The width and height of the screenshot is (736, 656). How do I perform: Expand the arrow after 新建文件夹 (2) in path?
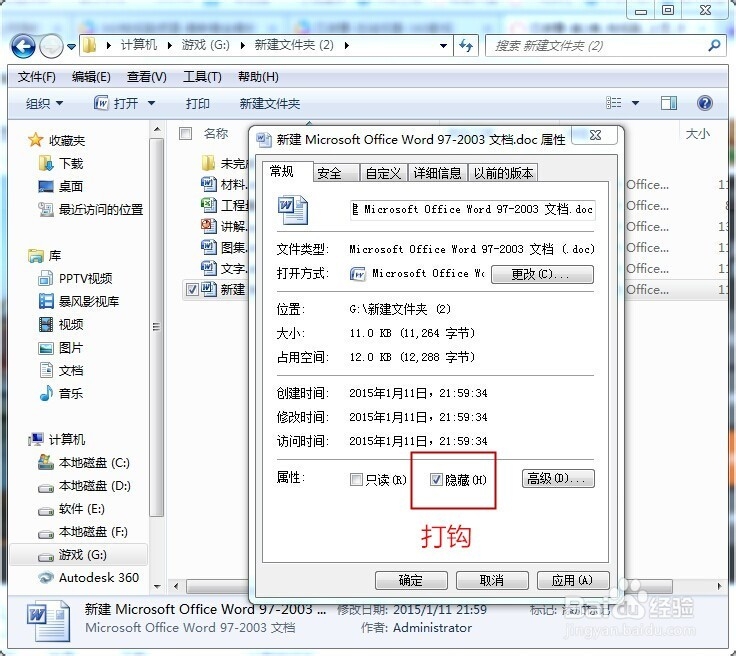click(x=347, y=46)
